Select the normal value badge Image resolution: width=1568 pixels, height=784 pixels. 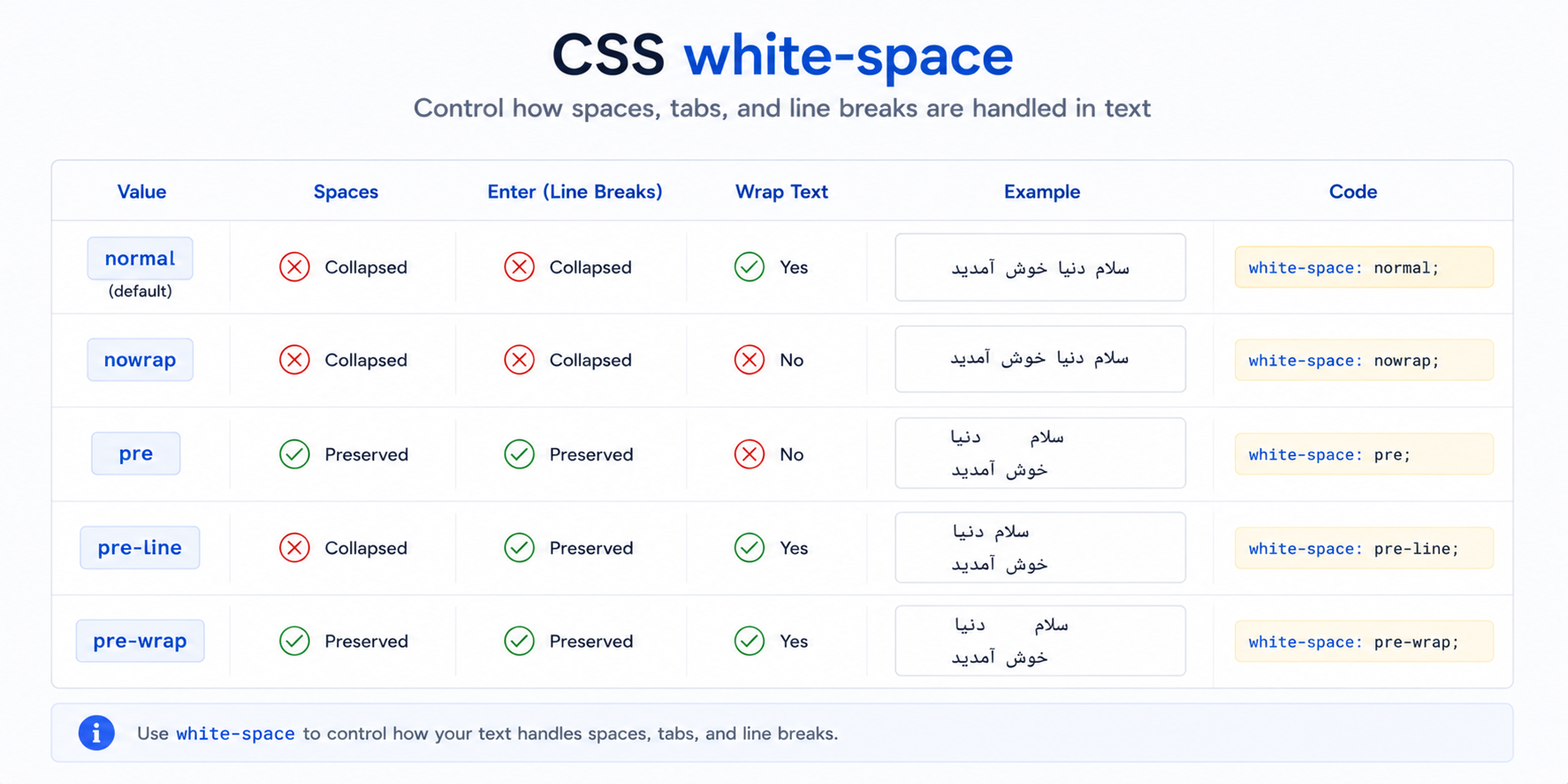[140, 258]
